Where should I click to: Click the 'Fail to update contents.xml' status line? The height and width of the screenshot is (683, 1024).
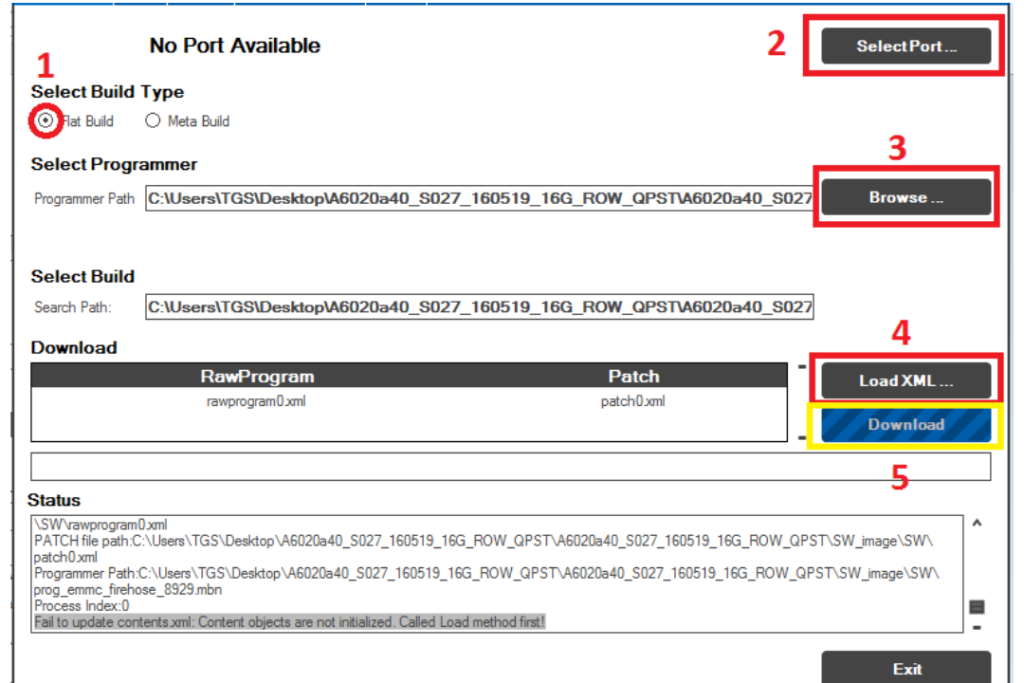point(289,622)
